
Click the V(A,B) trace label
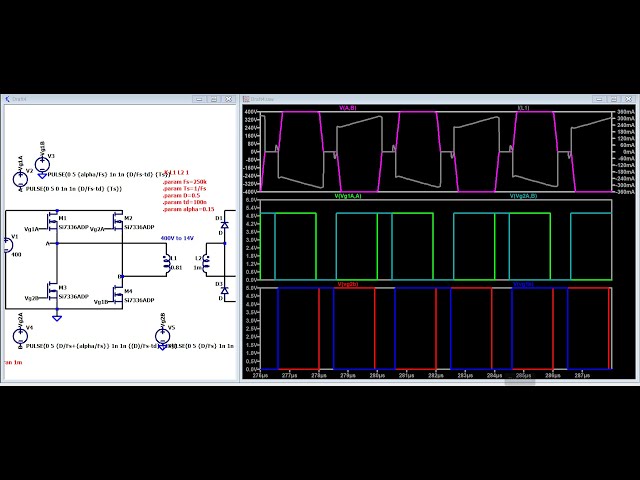pyautogui.click(x=348, y=108)
